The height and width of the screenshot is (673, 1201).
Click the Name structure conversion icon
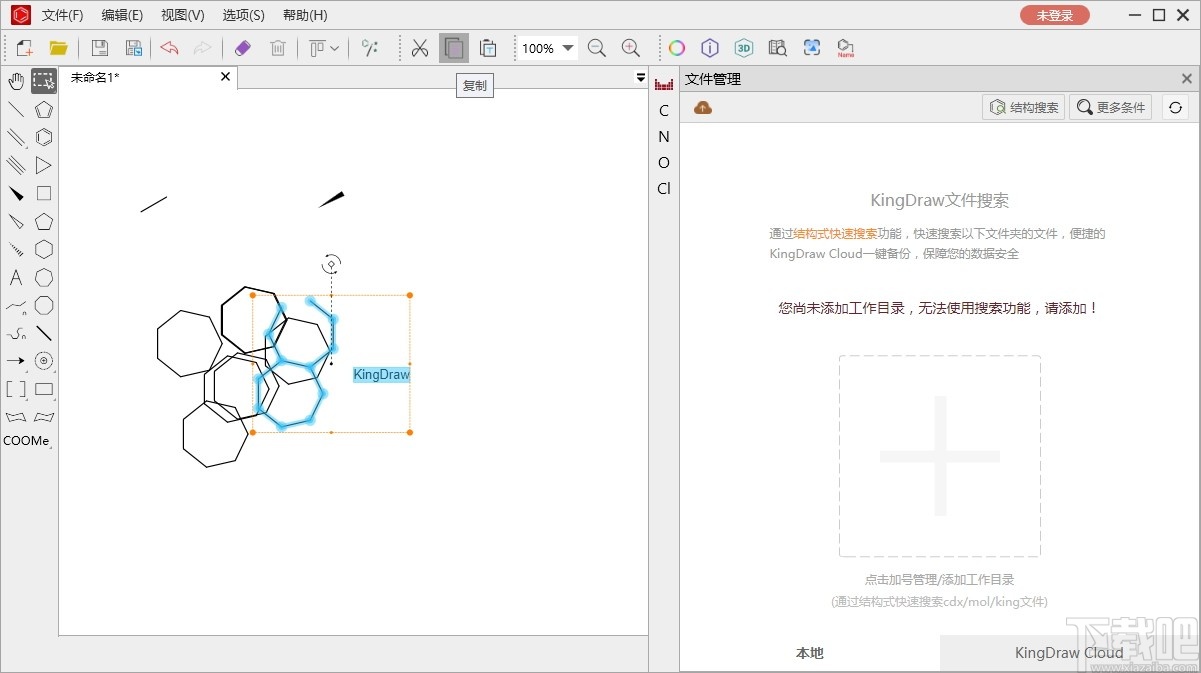pos(845,47)
